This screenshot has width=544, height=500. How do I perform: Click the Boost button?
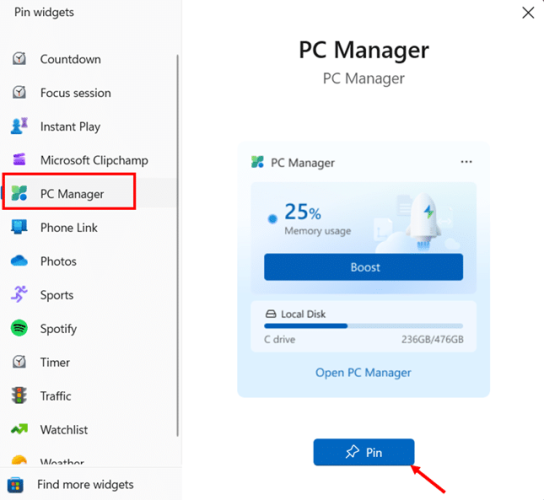363,267
